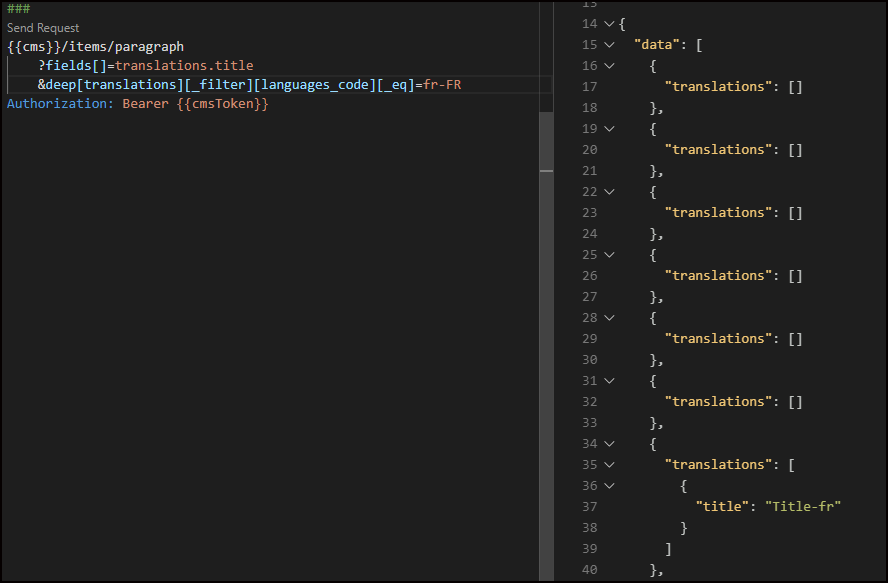This screenshot has height=583, width=888.
Task: Click the "translations" key on line 29
Action: [x=718, y=339]
